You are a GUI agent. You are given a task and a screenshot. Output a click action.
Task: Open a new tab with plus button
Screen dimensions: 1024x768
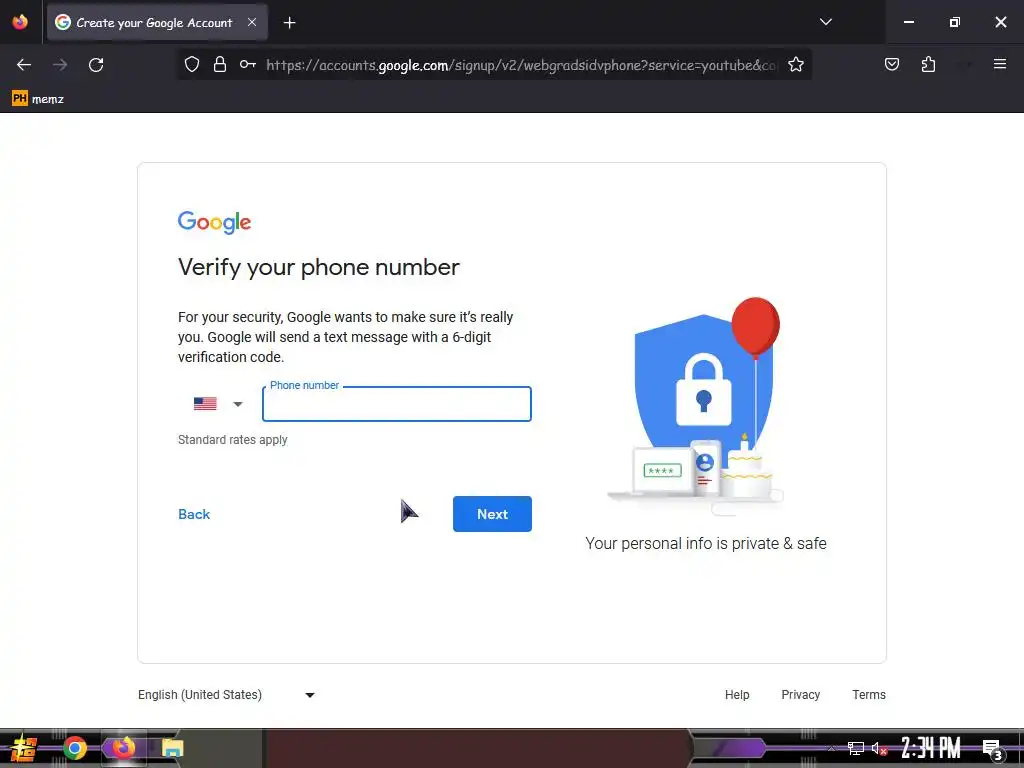(x=289, y=23)
